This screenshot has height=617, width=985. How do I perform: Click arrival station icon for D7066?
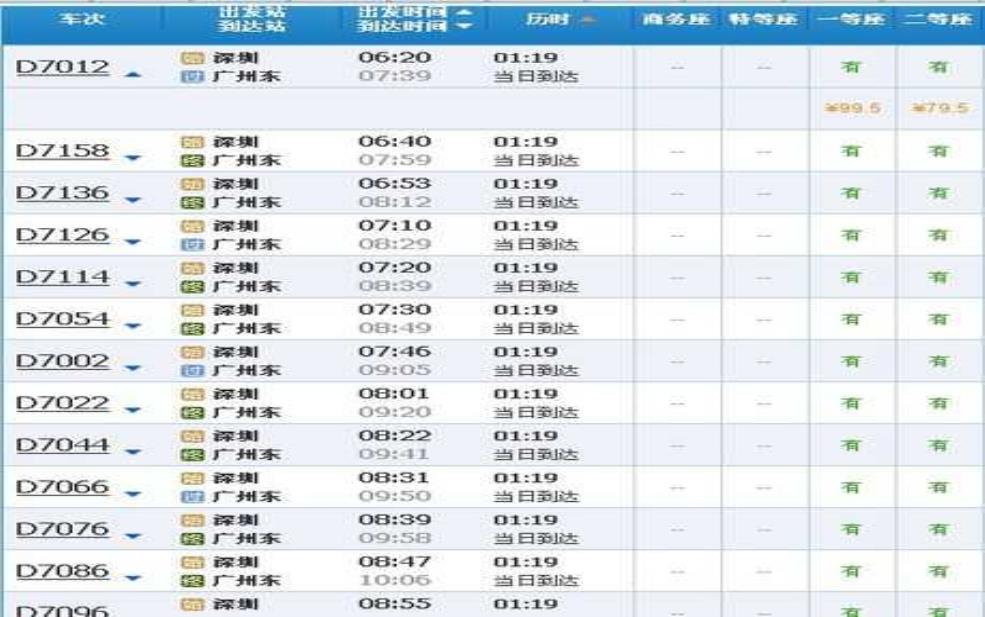pos(192,498)
